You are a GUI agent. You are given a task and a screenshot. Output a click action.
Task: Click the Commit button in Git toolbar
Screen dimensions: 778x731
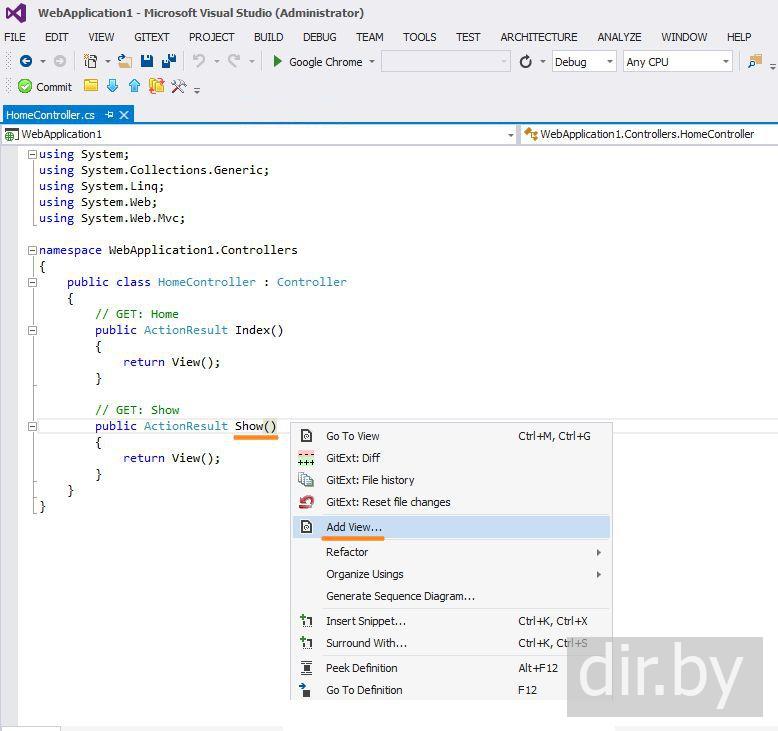coord(45,87)
